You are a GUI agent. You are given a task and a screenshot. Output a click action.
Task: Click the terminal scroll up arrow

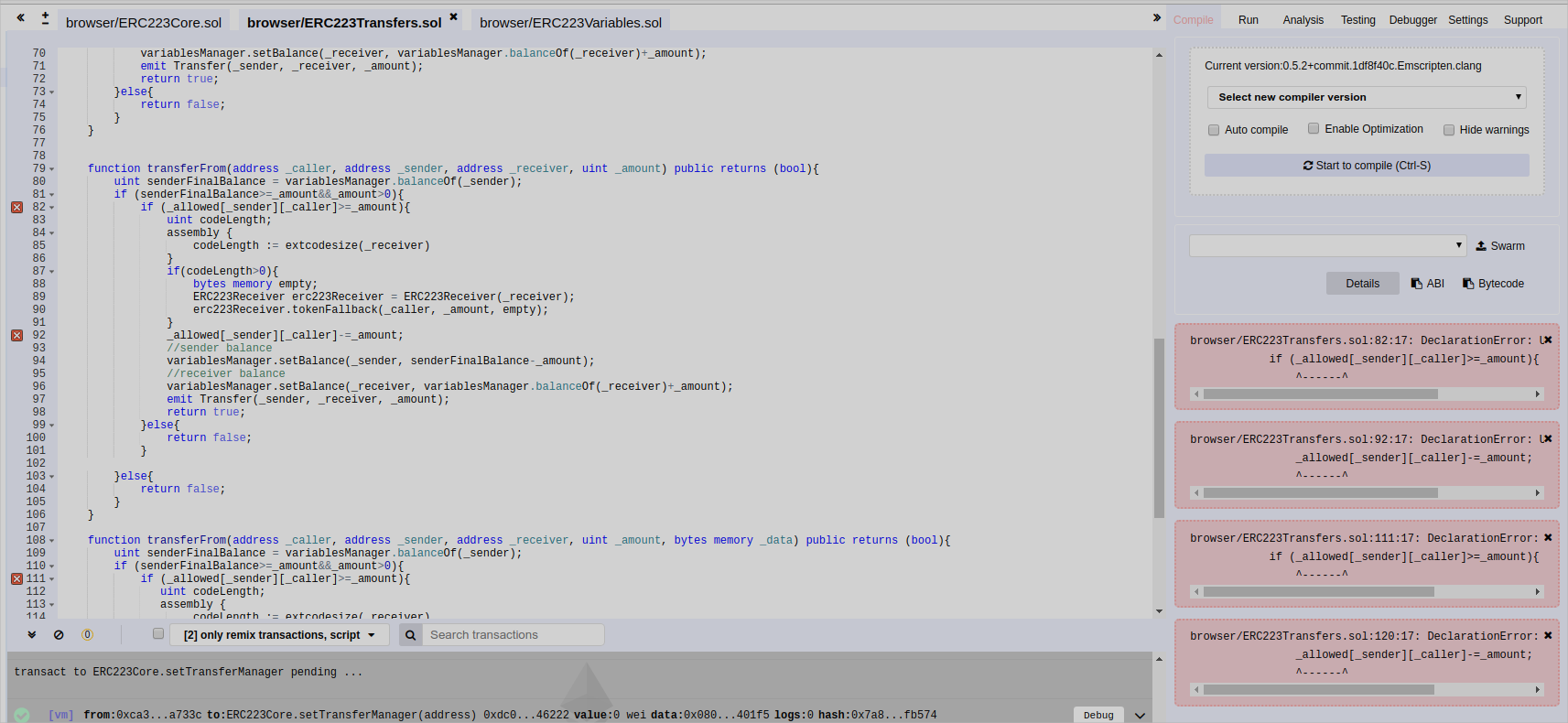pos(1159,659)
